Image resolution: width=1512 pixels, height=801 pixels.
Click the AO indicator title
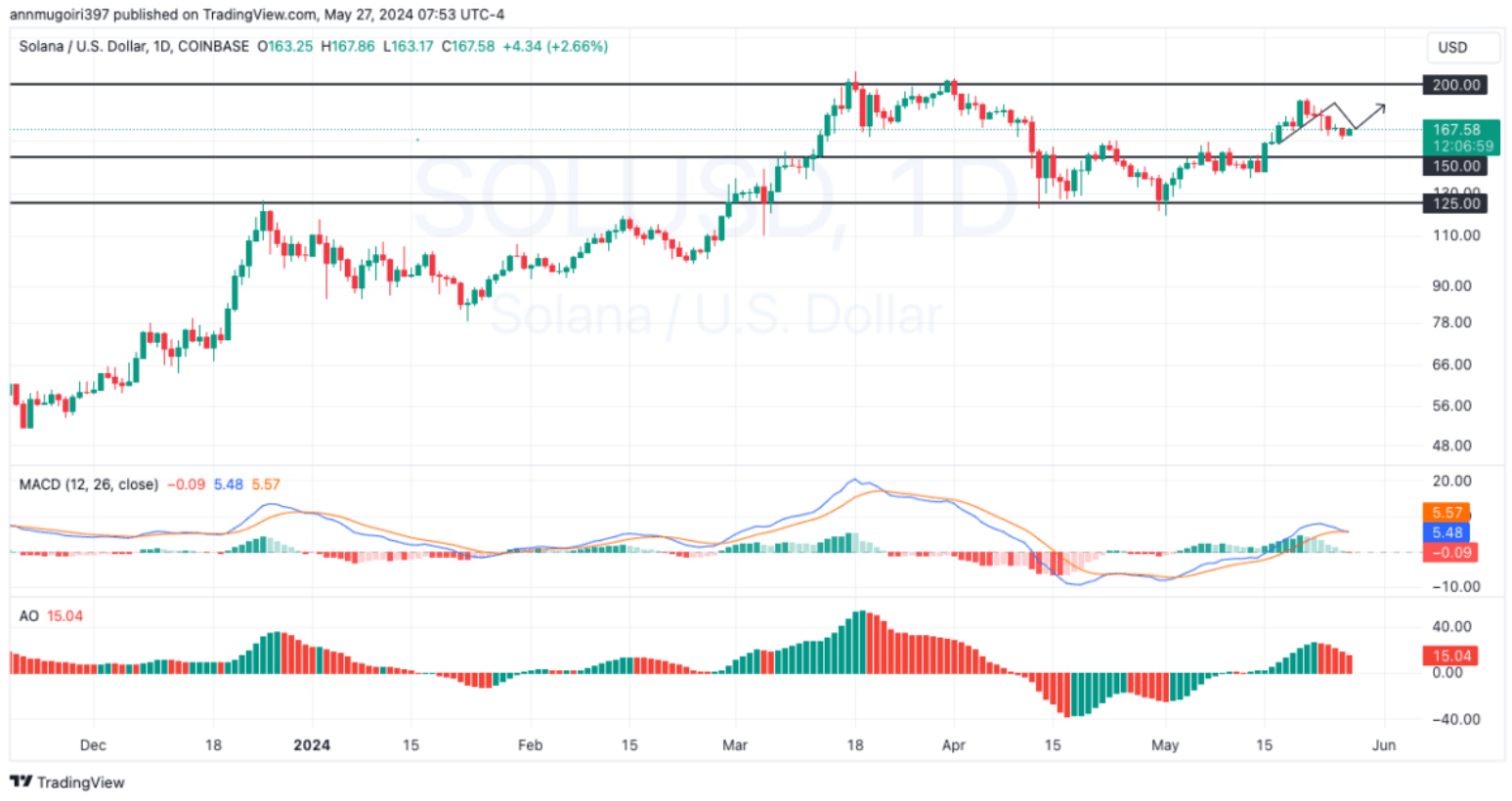(x=29, y=616)
